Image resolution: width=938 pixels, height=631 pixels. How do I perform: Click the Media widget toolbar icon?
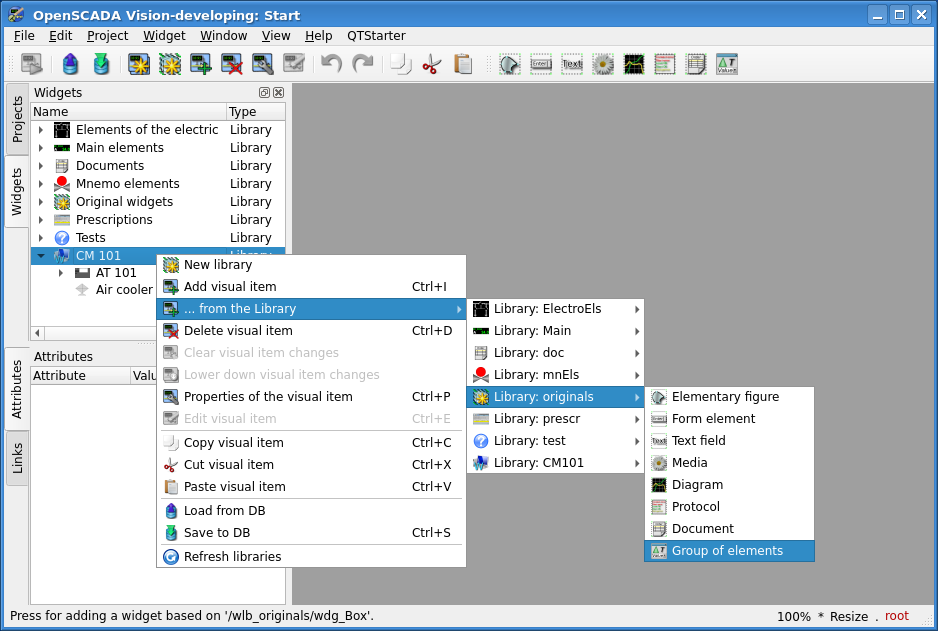[603, 65]
